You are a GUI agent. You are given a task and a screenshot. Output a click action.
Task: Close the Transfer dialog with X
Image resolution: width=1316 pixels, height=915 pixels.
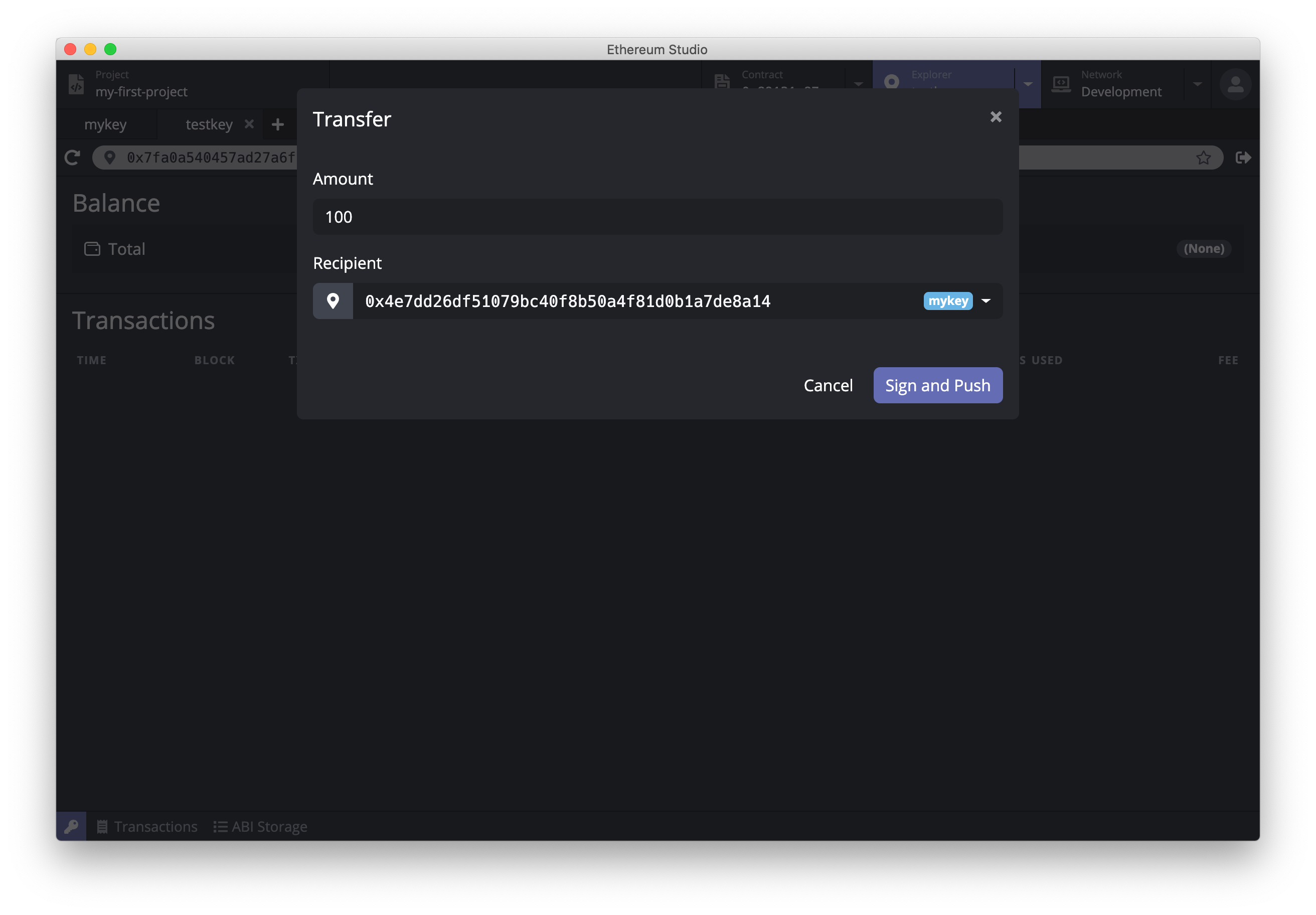tap(996, 117)
